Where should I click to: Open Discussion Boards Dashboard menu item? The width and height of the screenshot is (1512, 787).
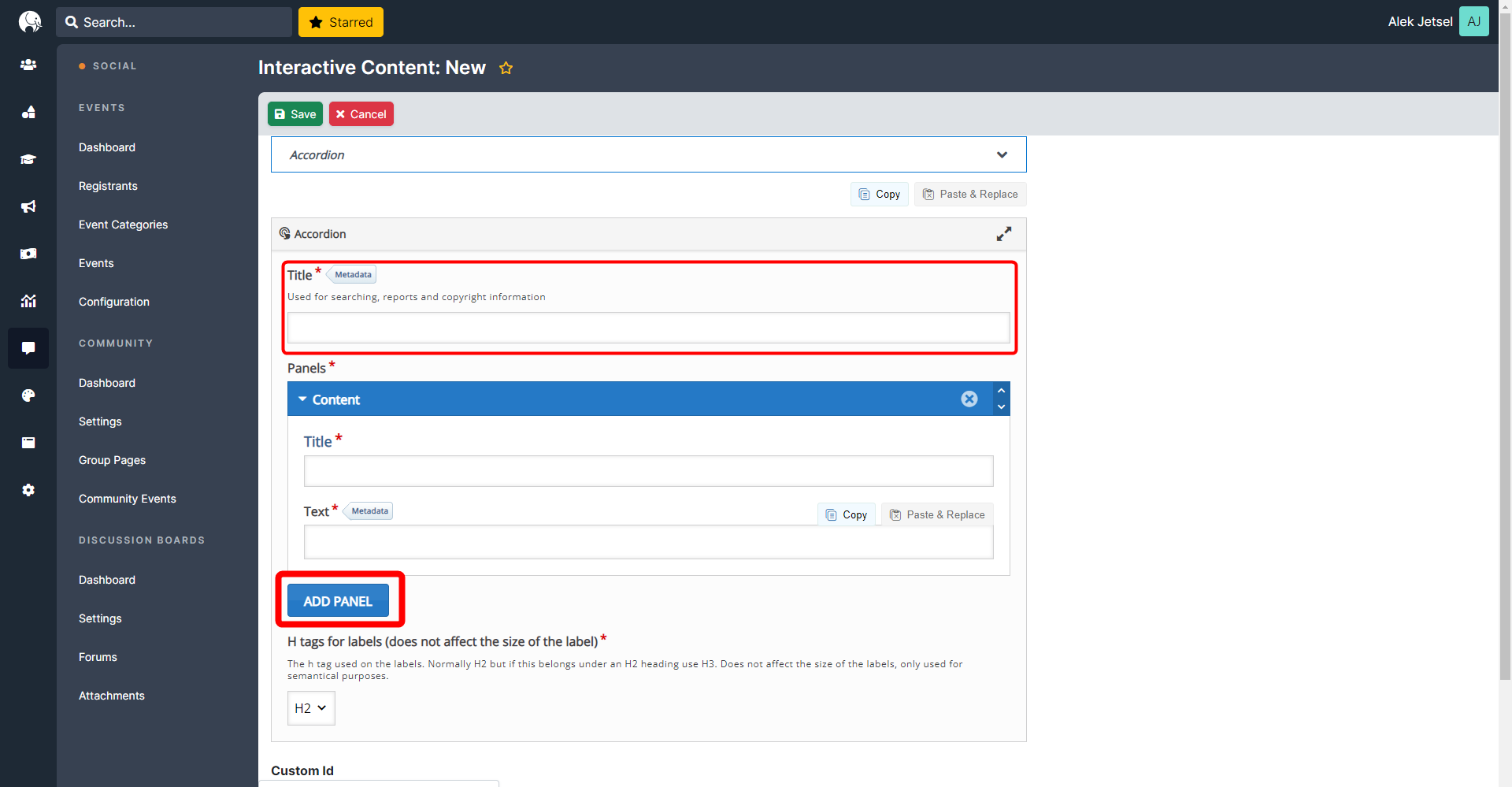point(107,580)
